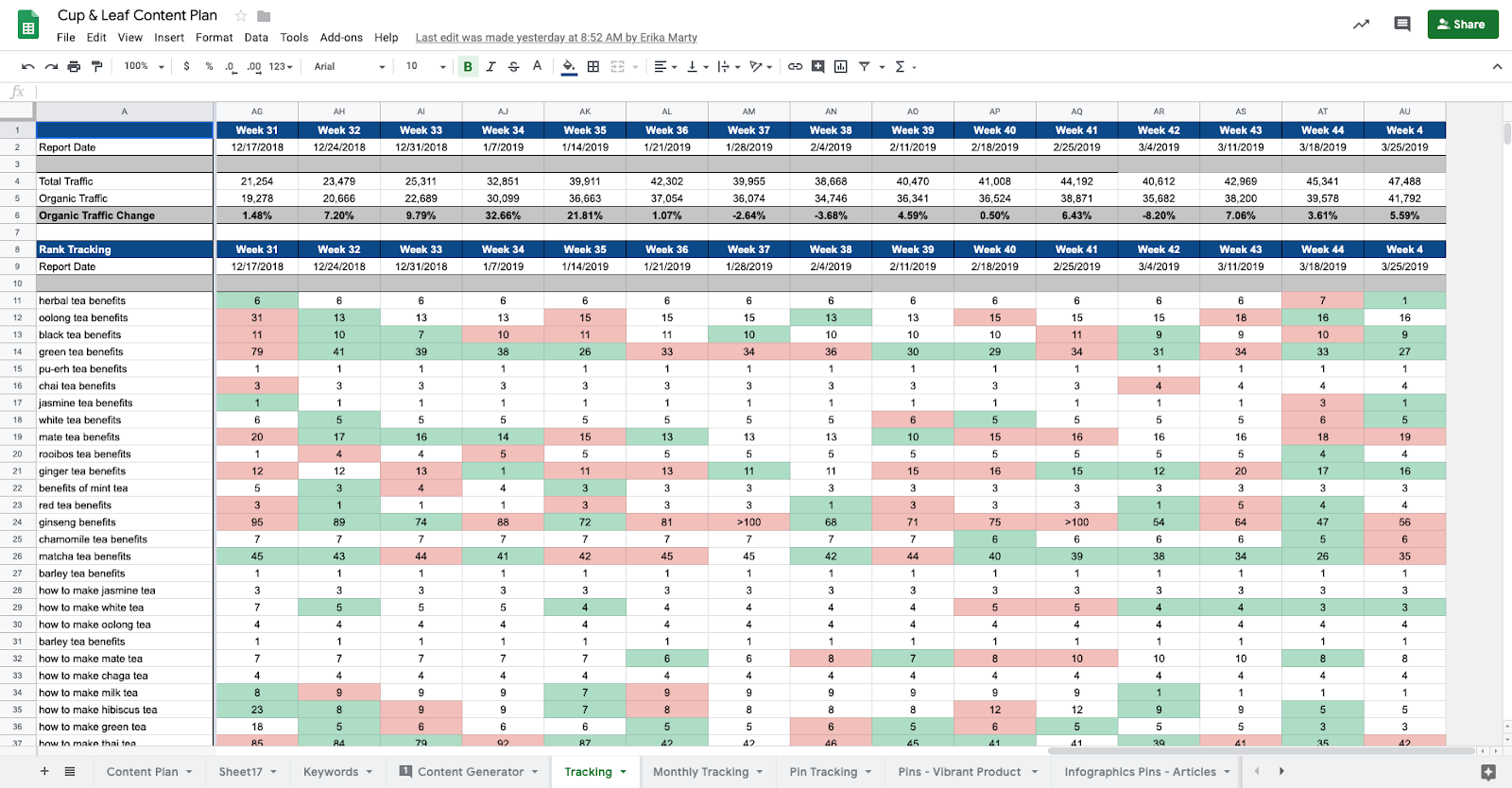Open the vertical align dropdown

696,67
